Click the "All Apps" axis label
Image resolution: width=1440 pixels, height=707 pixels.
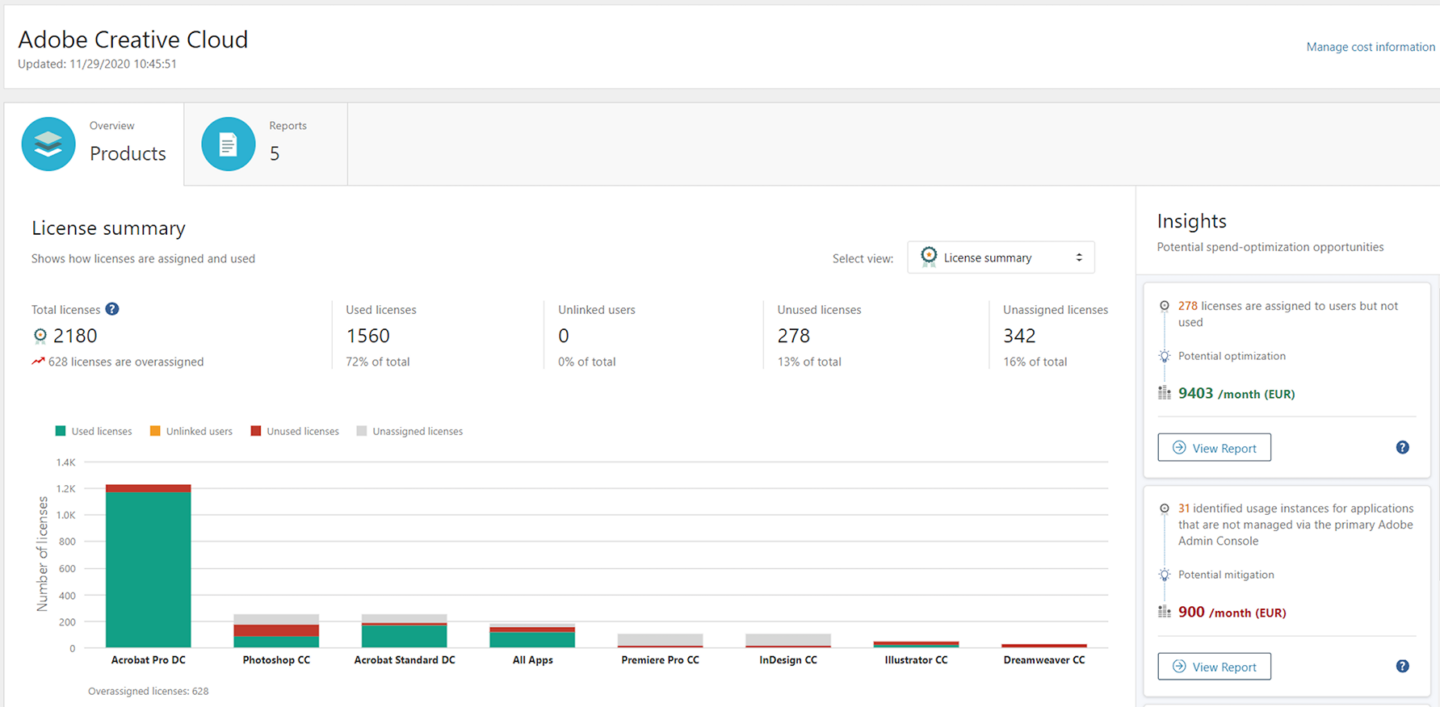point(532,660)
